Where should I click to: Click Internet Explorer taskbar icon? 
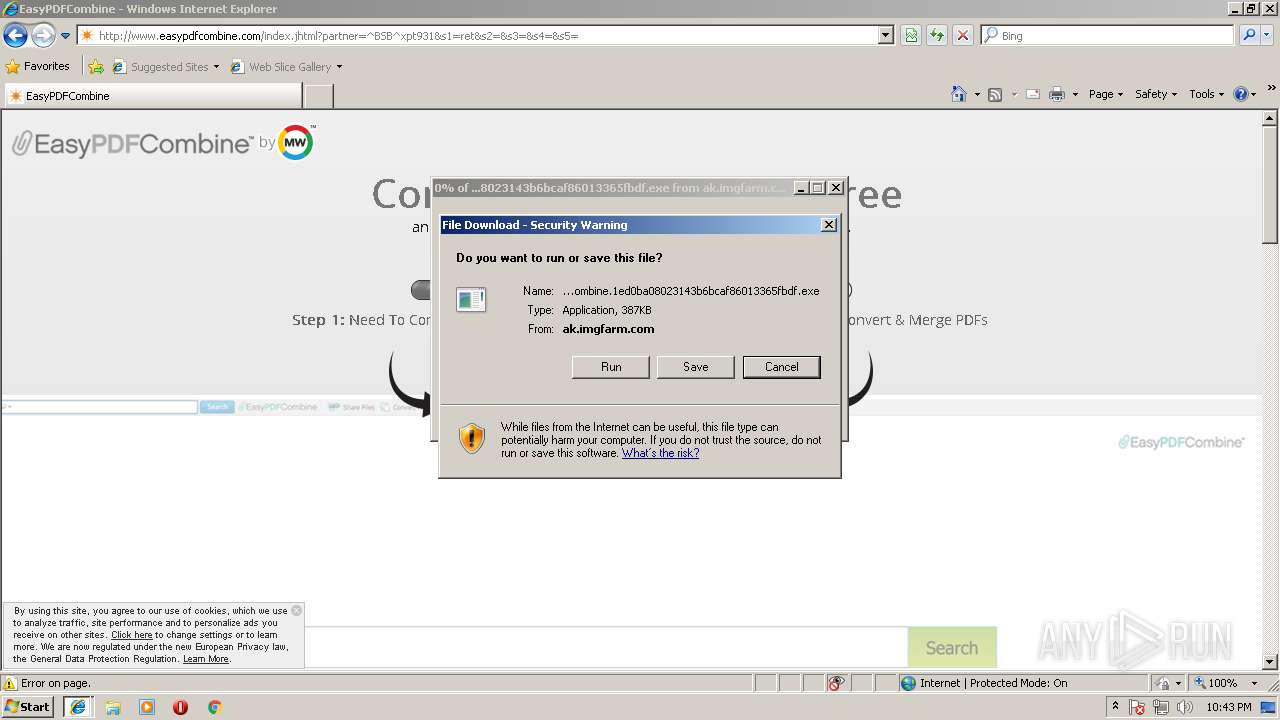[x=77, y=707]
